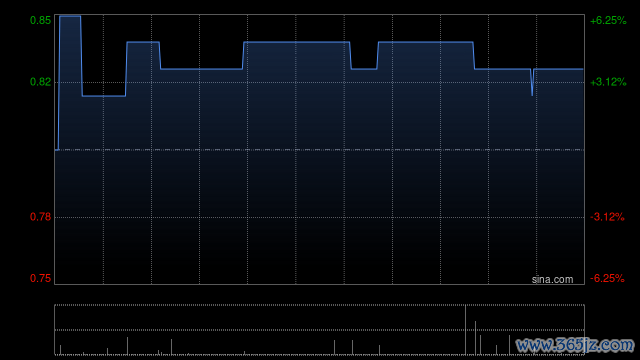Select the final flat segment of the price line
This screenshot has width=640, height=360.
(559, 69)
